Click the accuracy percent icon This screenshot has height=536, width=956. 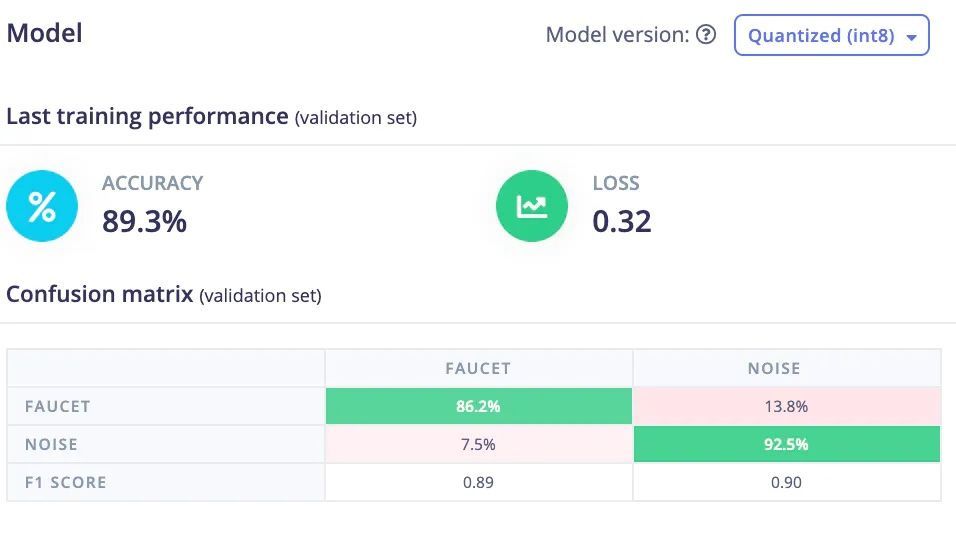42,207
